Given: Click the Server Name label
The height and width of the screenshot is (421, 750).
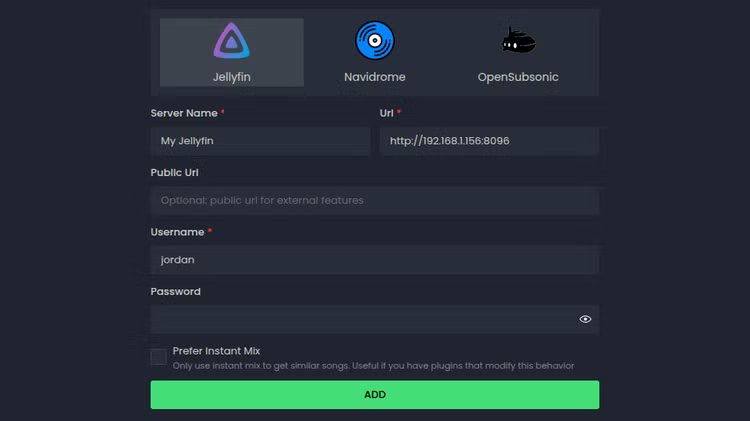Looking at the screenshot, I should [x=184, y=113].
